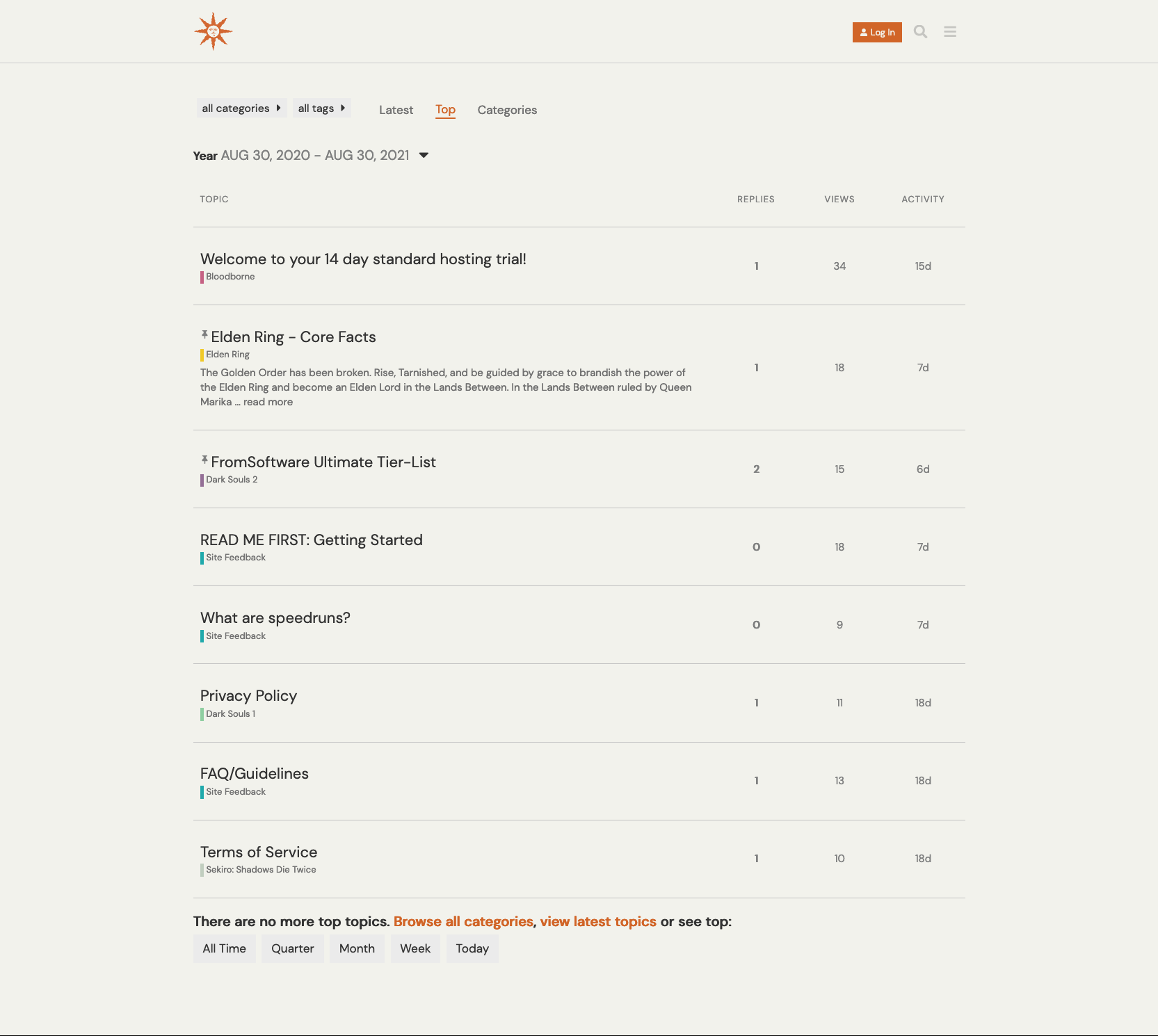Click the Bloodborne category badge
This screenshot has width=1158, height=1036.
click(230, 277)
